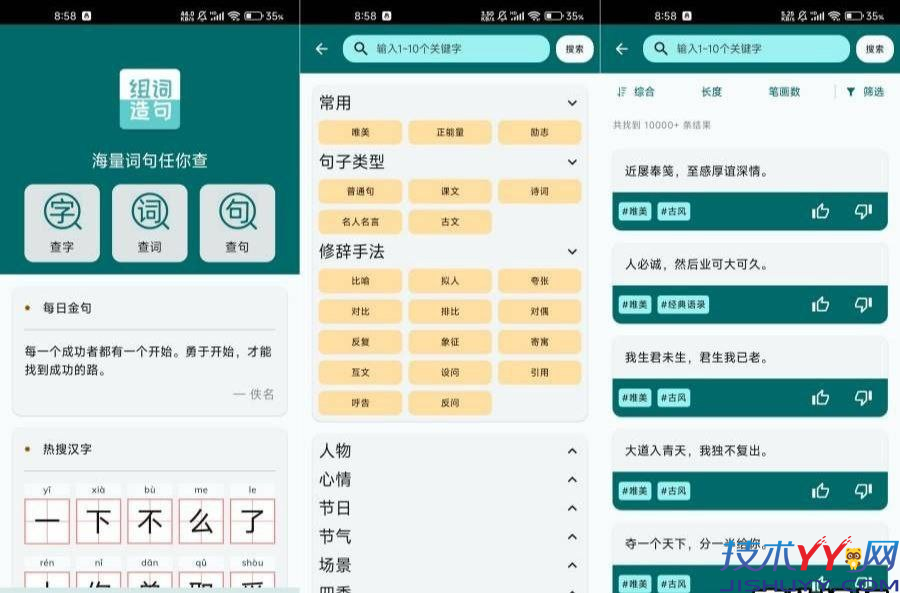Tap the back arrow on the category page
The image size is (900, 593).
(x=320, y=48)
